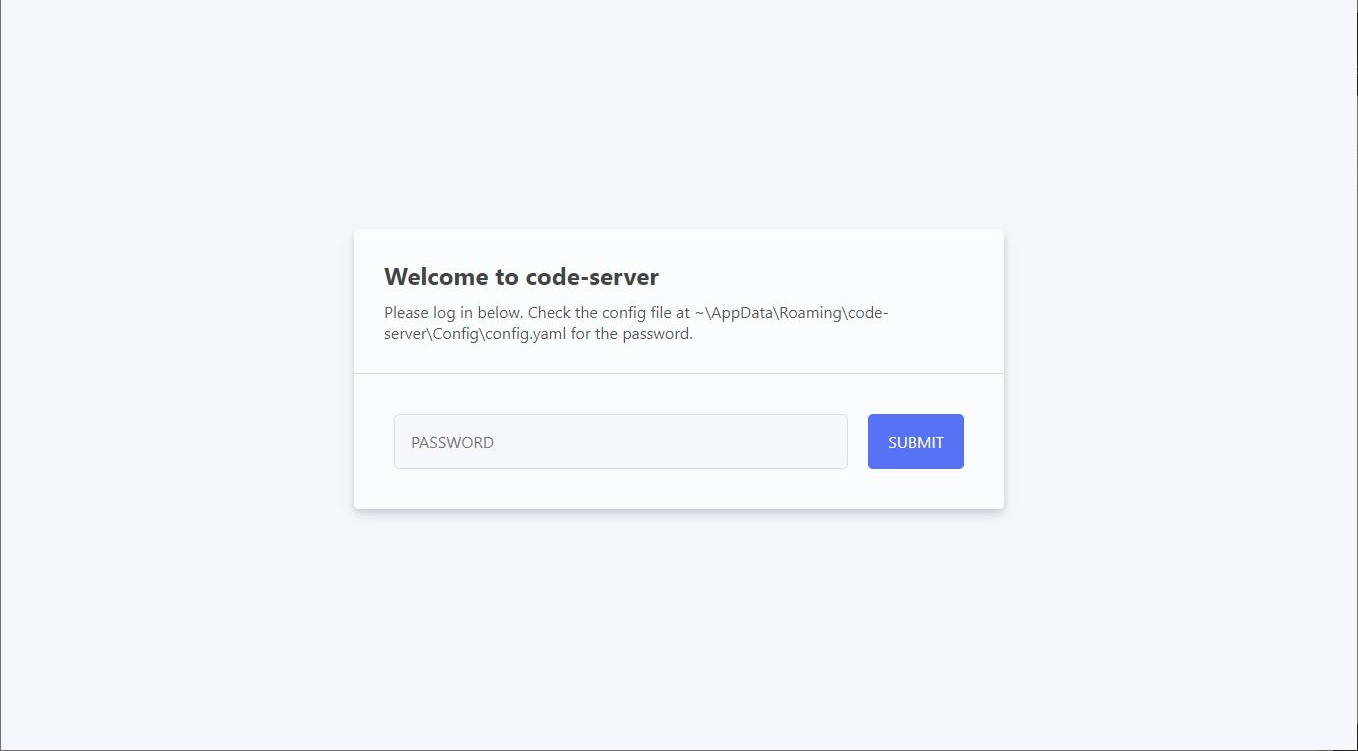Click the blue SUBMIT button
The height and width of the screenshot is (751, 1358).
pos(916,441)
